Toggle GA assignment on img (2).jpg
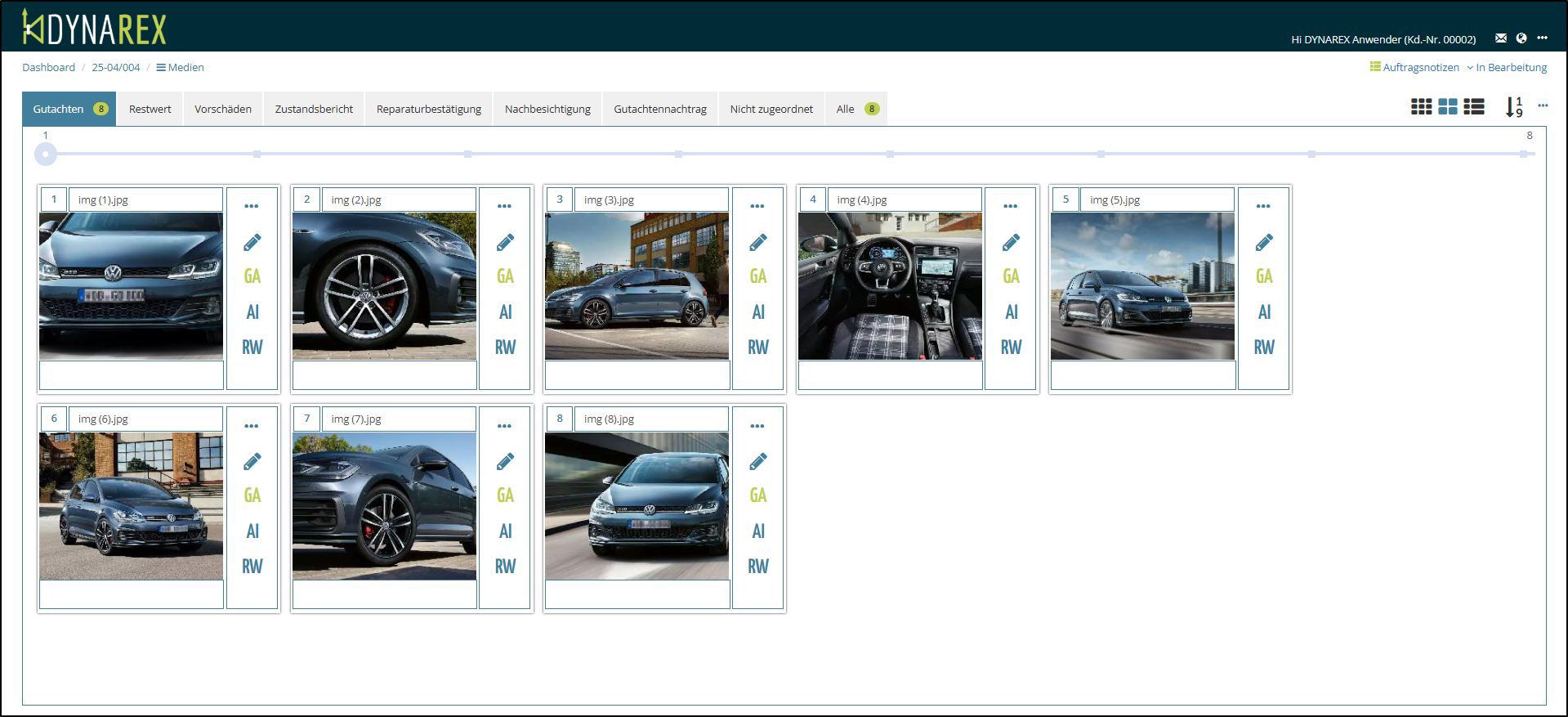Screen dimensions: 1568x717 pos(505,276)
